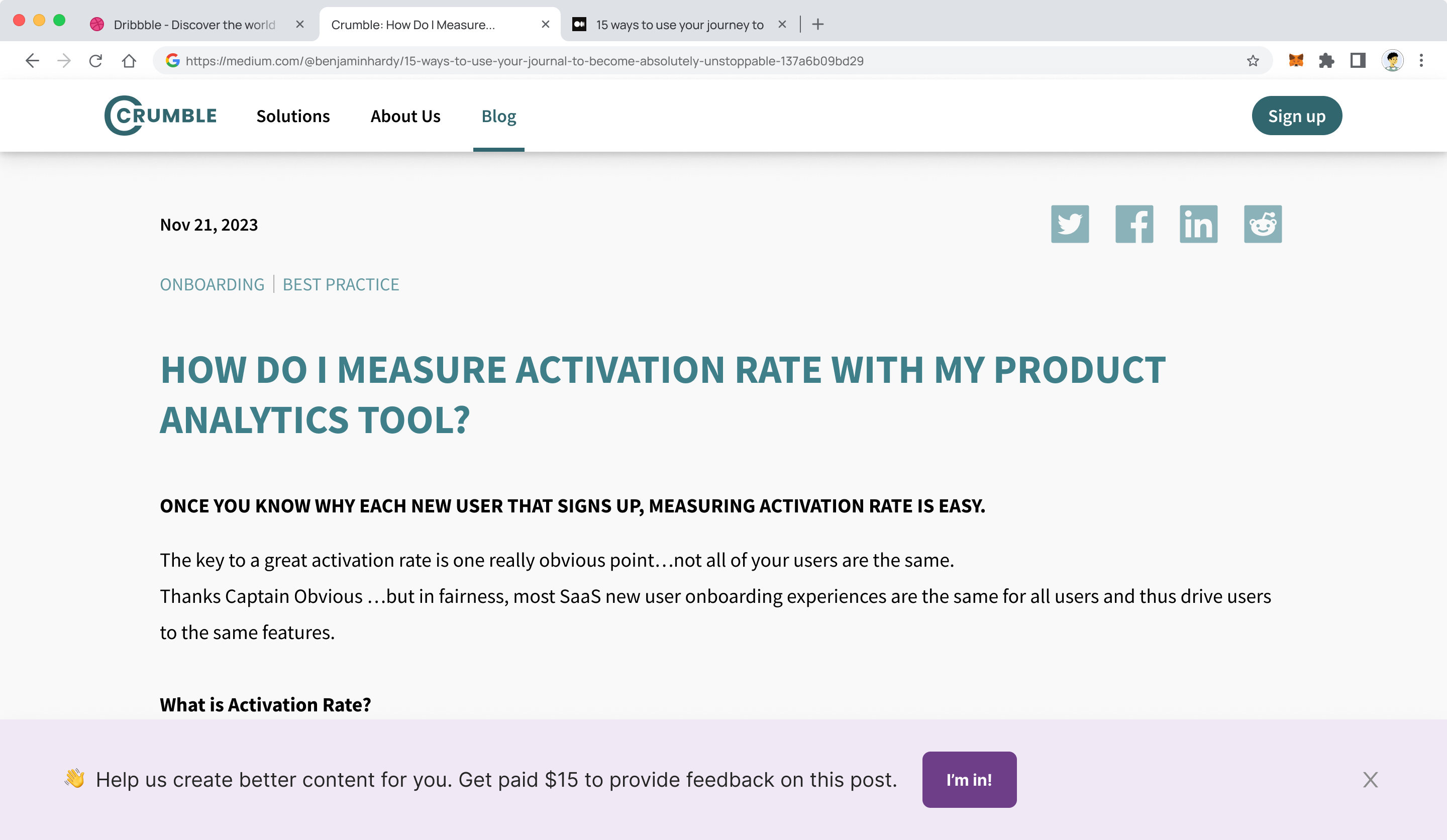The width and height of the screenshot is (1447, 840).
Task: Open the browser extensions puzzle icon
Action: point(1326,60)
